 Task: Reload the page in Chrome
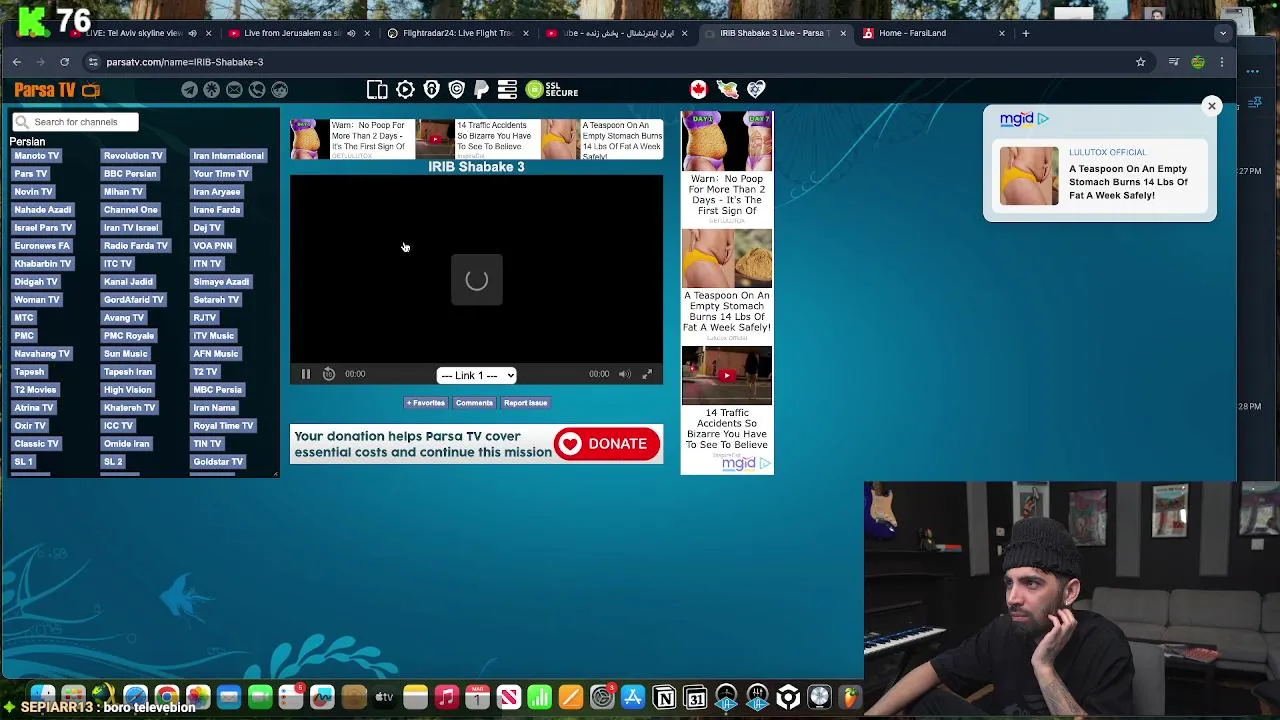coord(65,62)
